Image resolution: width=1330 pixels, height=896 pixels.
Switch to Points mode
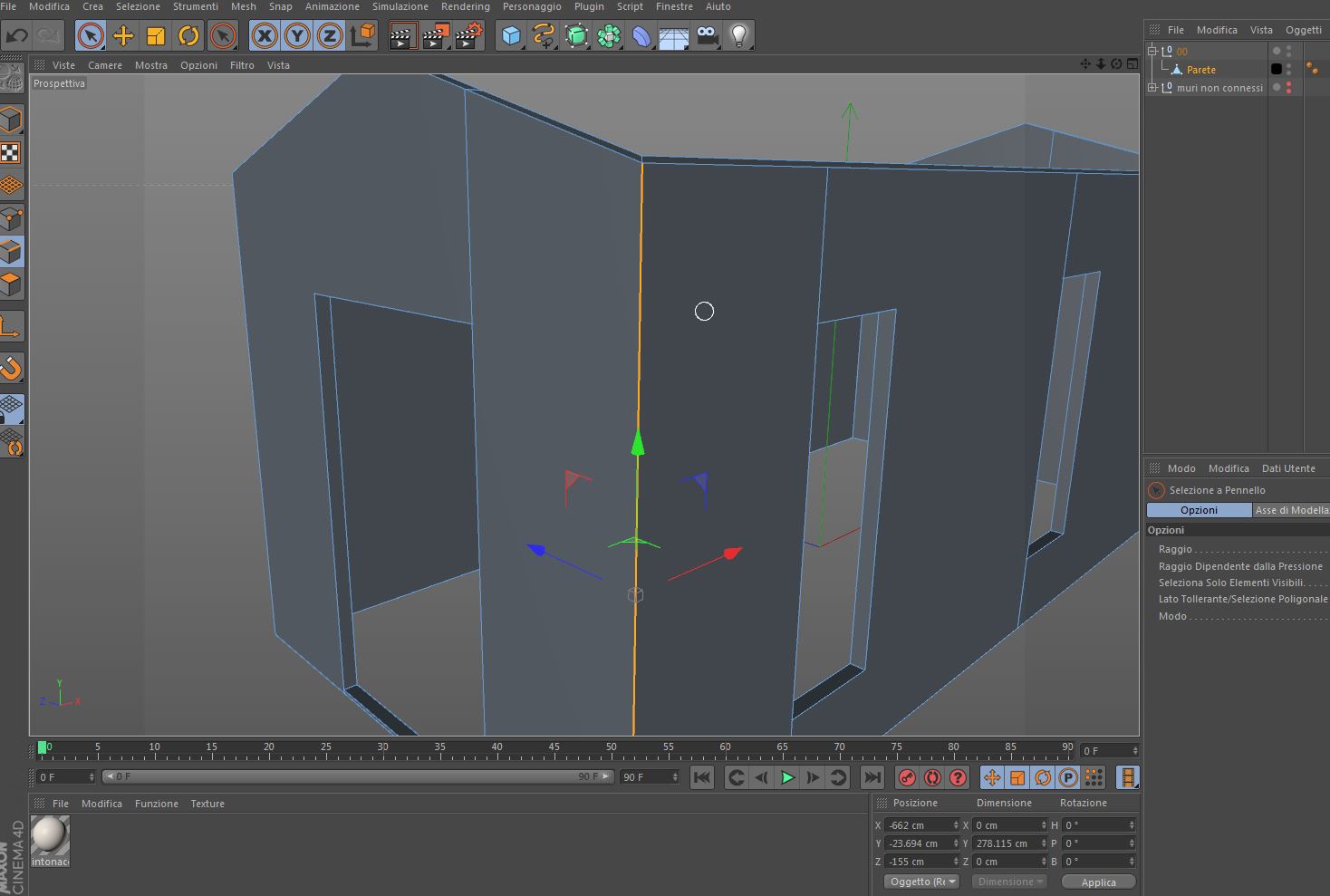pyautogui.click(x=11, y=218)
